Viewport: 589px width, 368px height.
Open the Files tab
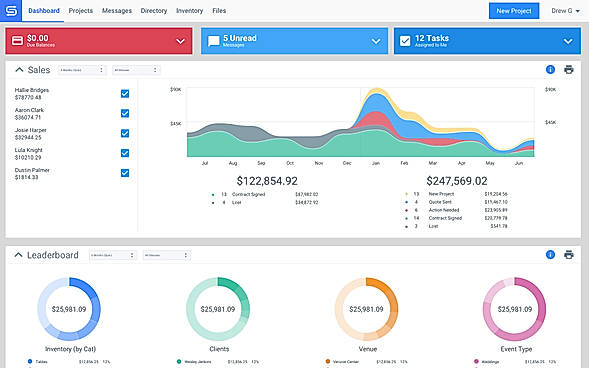tap(219, 11)
